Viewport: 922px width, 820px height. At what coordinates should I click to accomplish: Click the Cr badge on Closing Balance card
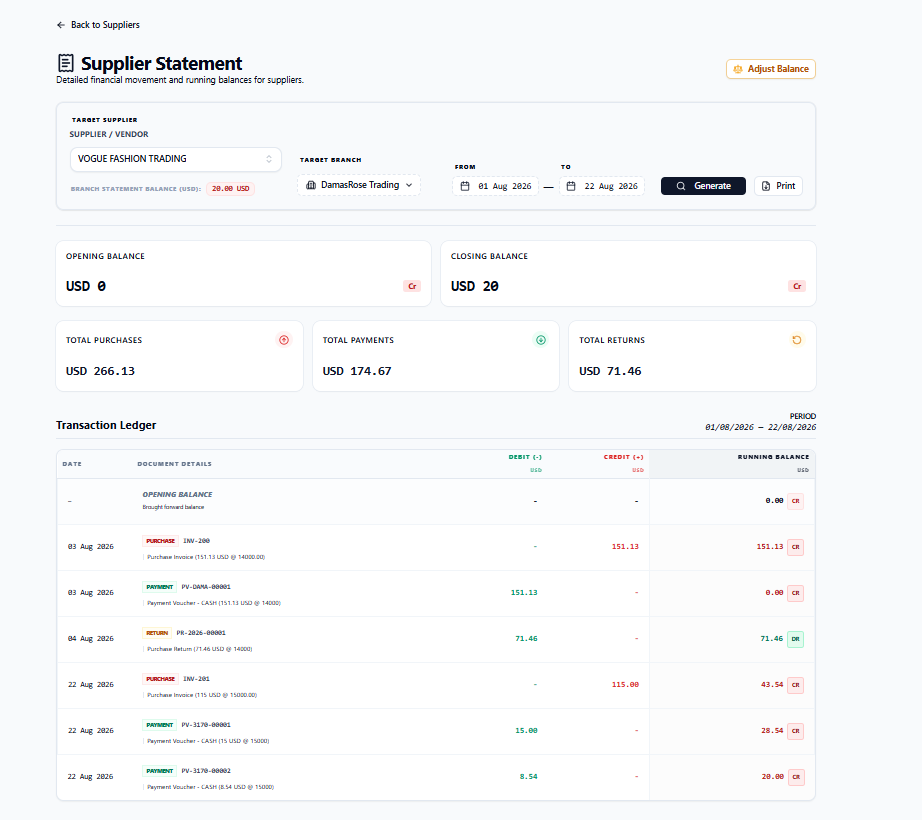tap(797, 286)
